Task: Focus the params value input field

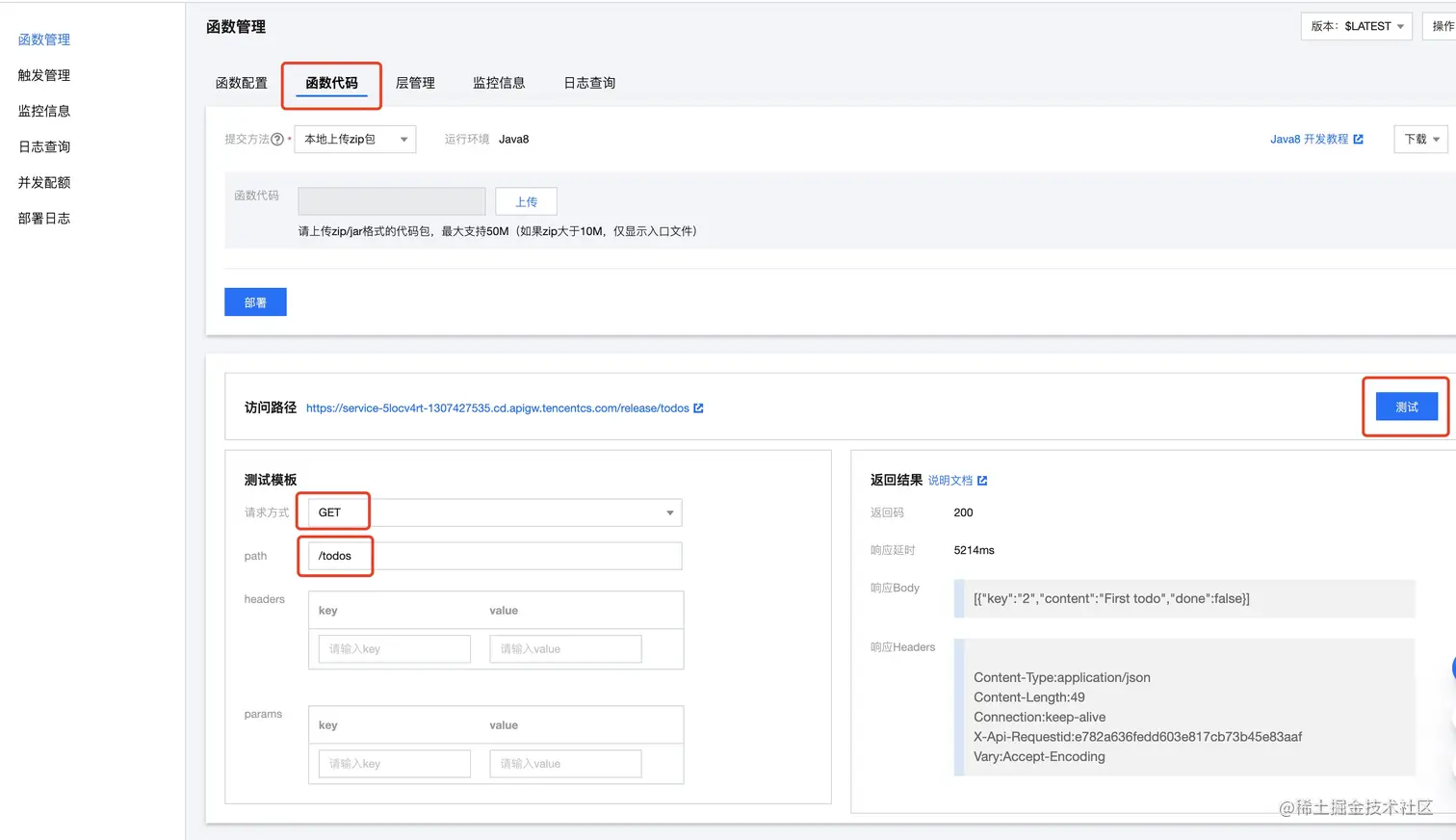Action: 565,764
